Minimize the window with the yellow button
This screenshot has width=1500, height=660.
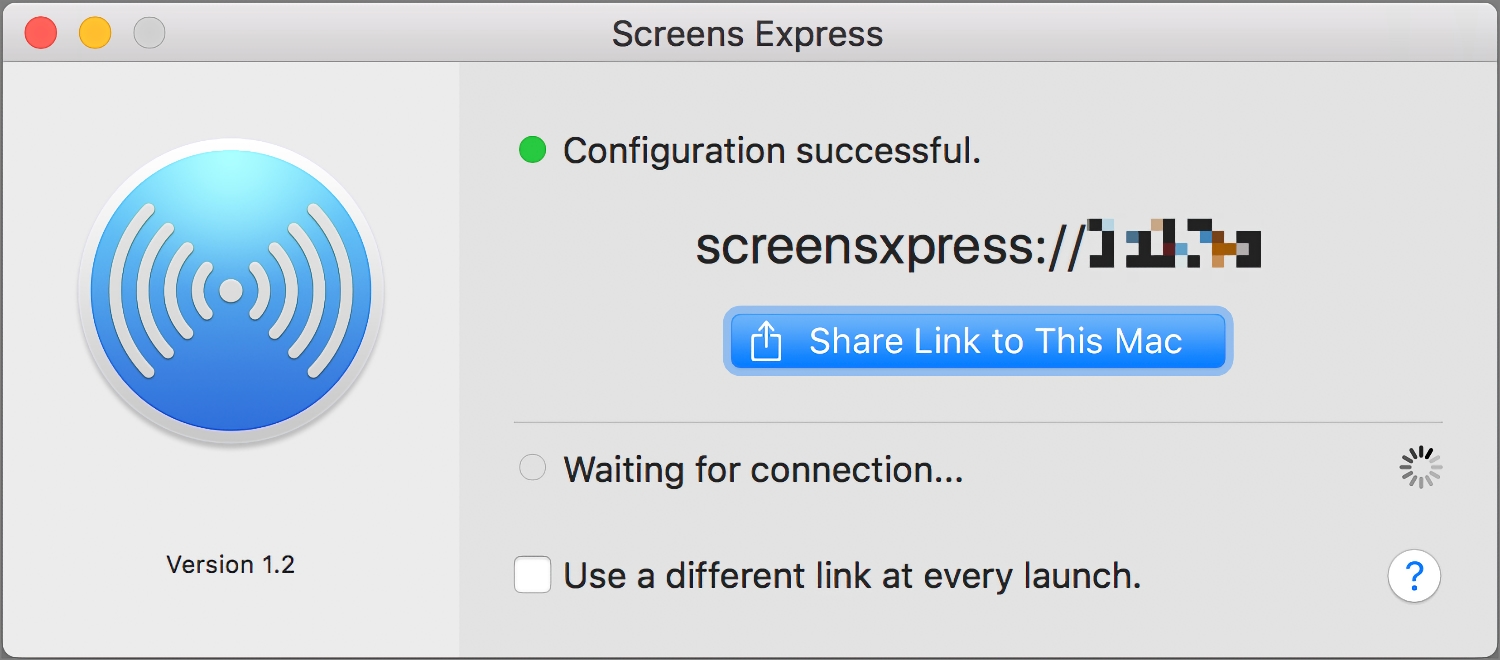click(95, 33)
